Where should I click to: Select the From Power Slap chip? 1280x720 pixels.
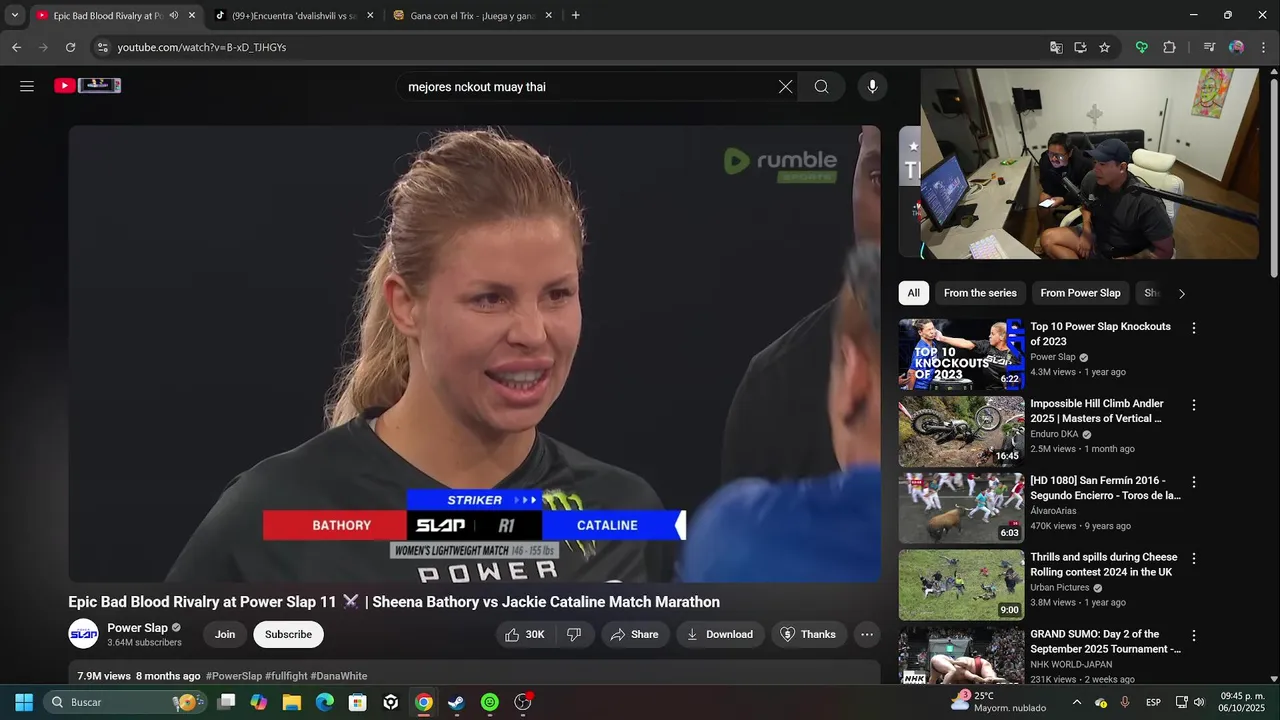click(1080, 293)
